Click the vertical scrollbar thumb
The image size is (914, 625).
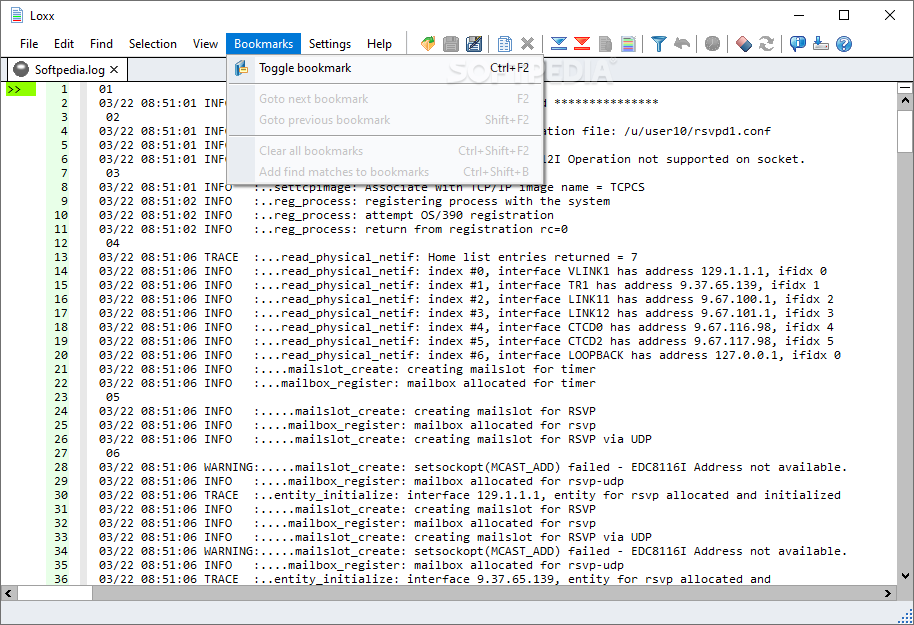[x=905, y=130]
